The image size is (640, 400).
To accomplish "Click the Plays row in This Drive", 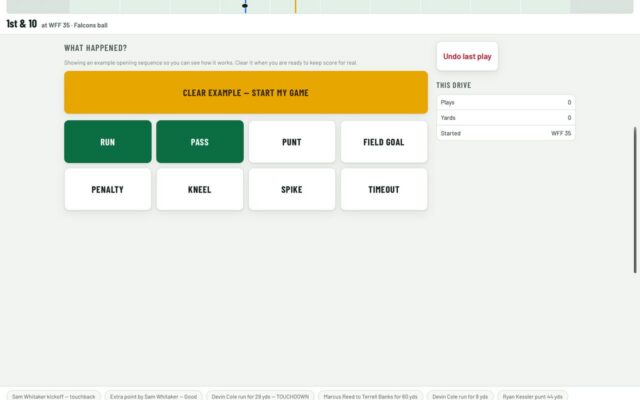I will (x=506, y=102).
